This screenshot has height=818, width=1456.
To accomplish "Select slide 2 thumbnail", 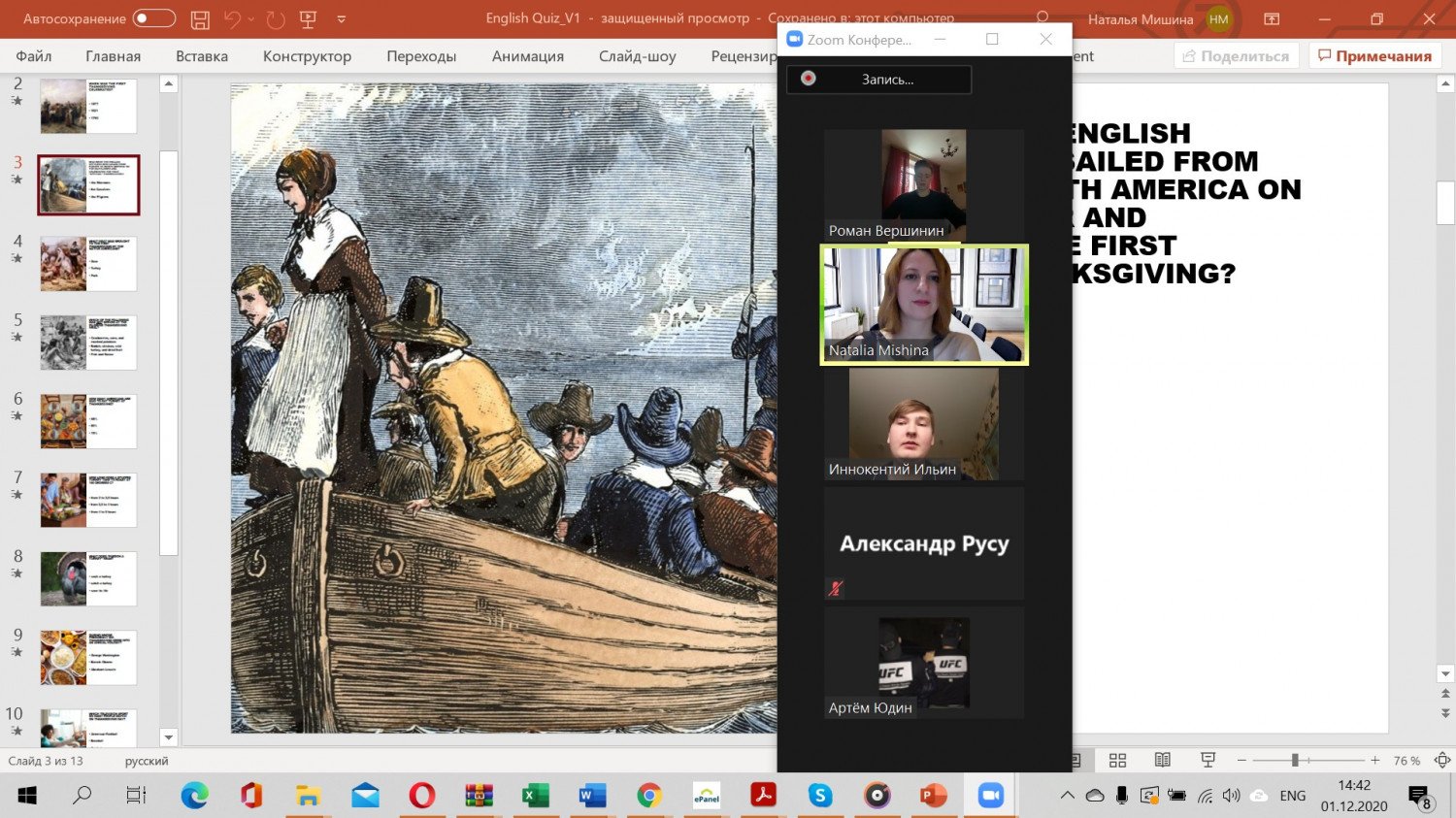I will point(88,106).
